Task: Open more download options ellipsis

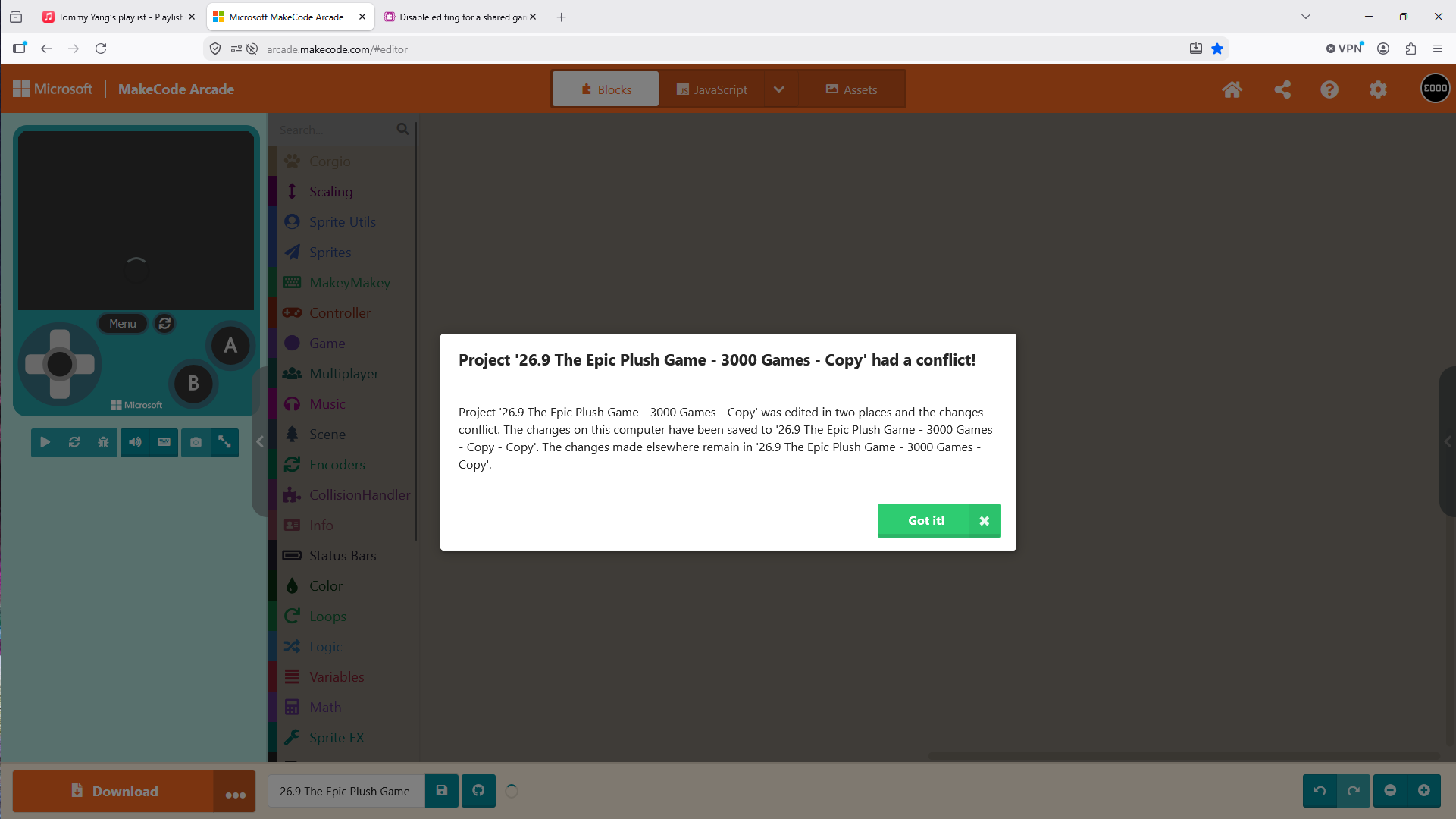Action: point(235,792)
